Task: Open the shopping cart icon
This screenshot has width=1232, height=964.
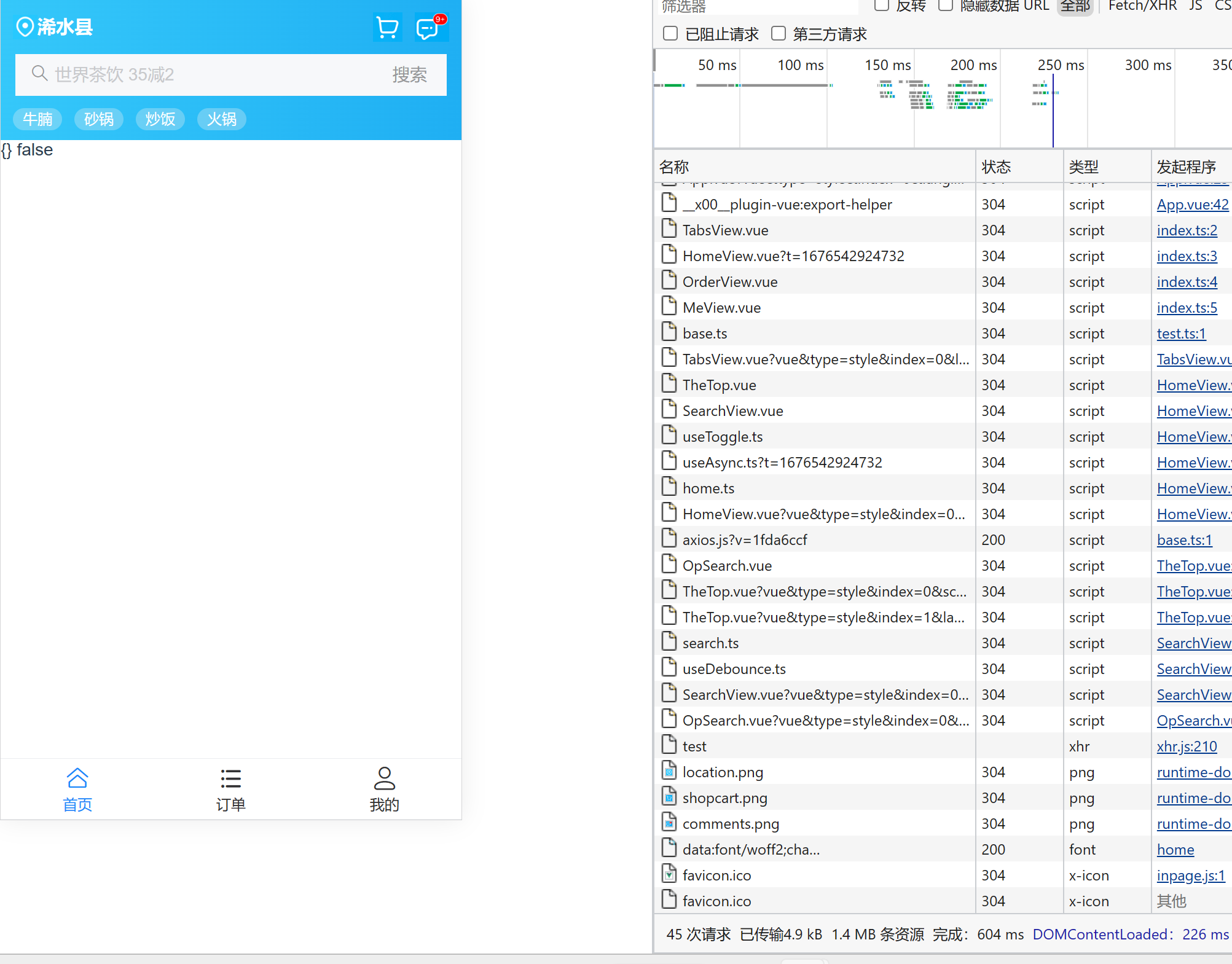Action: coord(388,28)
